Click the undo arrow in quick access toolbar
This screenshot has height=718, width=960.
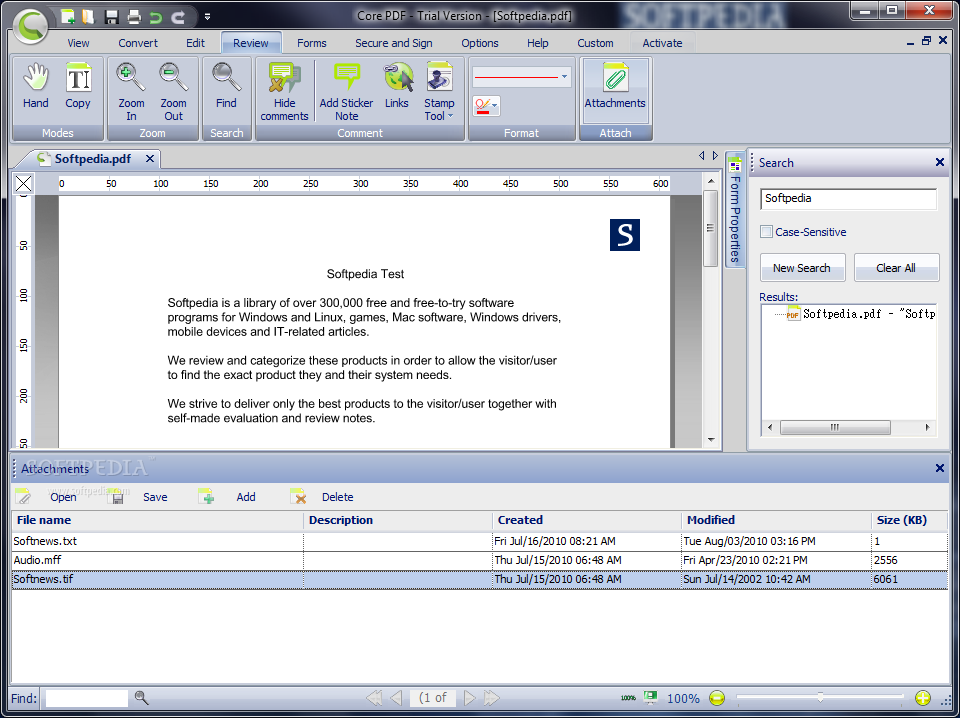coord(156,17)
